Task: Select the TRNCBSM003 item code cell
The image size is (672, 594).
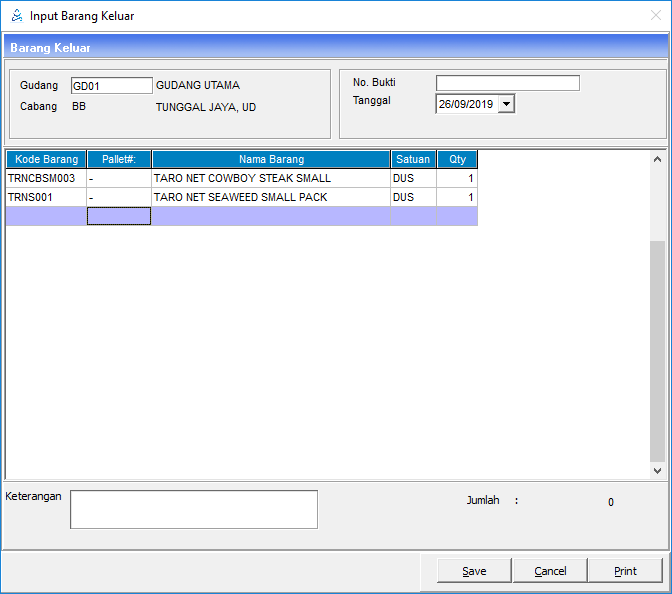Action: click(46, 178)
